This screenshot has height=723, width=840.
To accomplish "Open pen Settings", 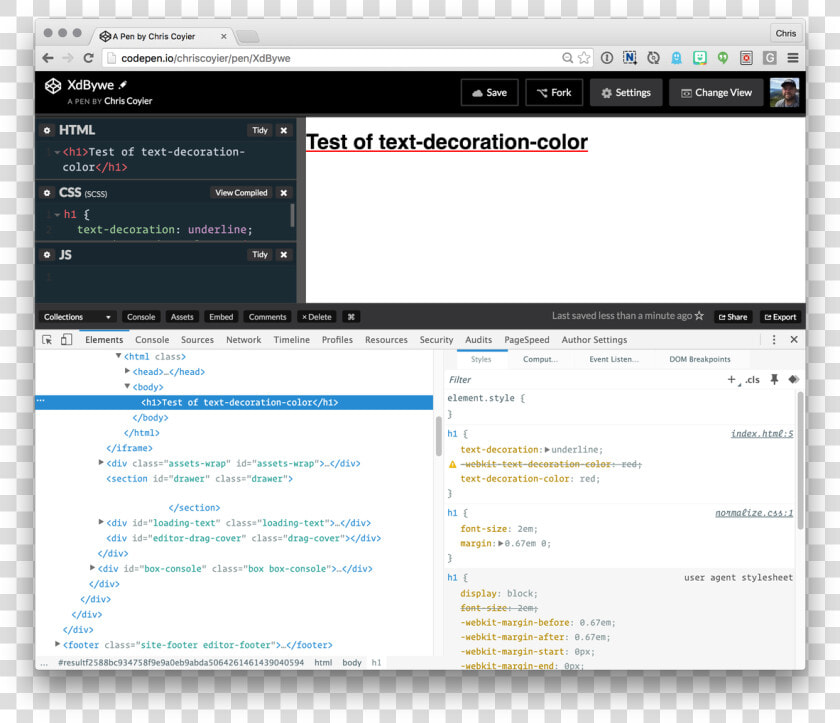I will [626, 93].
